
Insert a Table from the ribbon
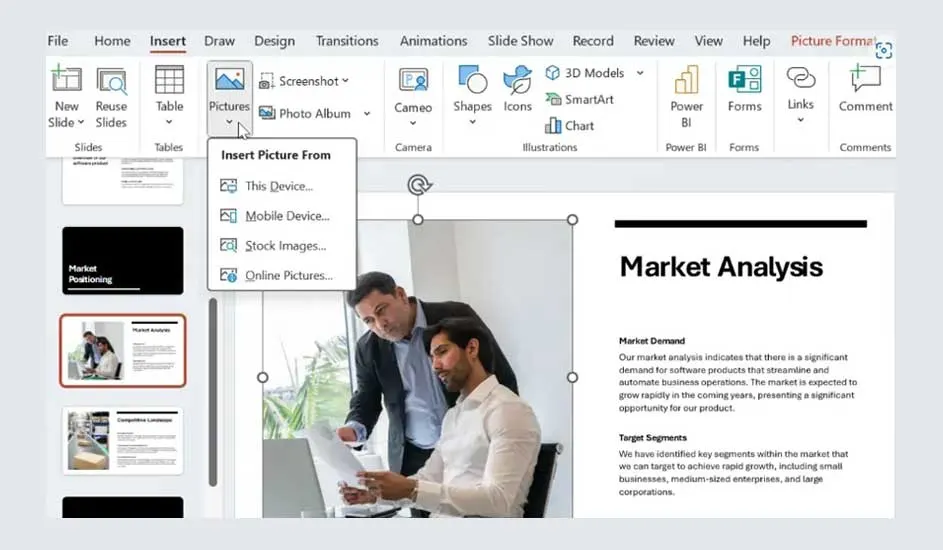coord(169,81)
